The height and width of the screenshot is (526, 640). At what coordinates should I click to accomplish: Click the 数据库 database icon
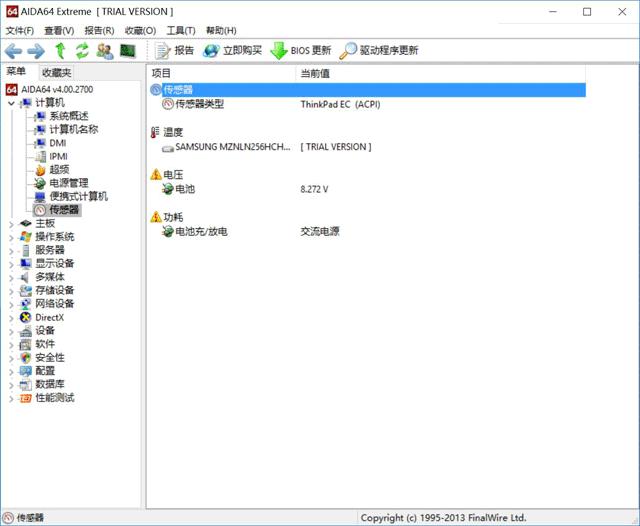(x=25, y=385)
